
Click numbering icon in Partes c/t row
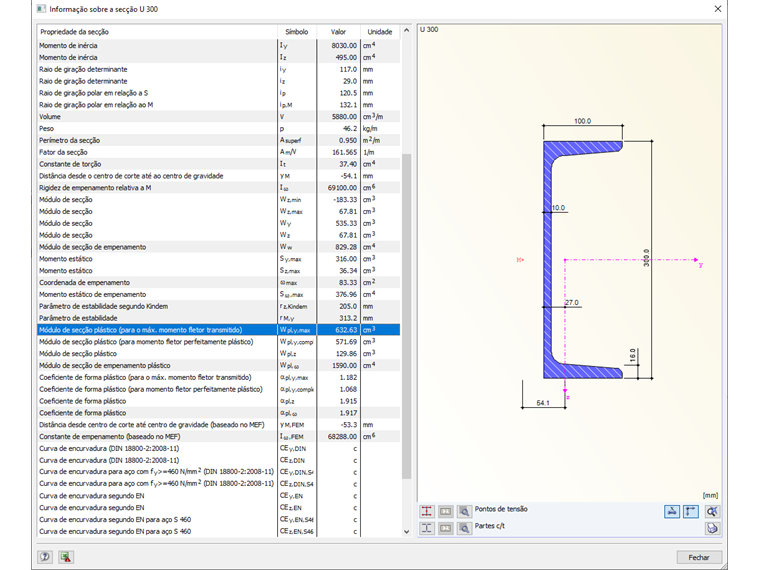click(446, 527)
